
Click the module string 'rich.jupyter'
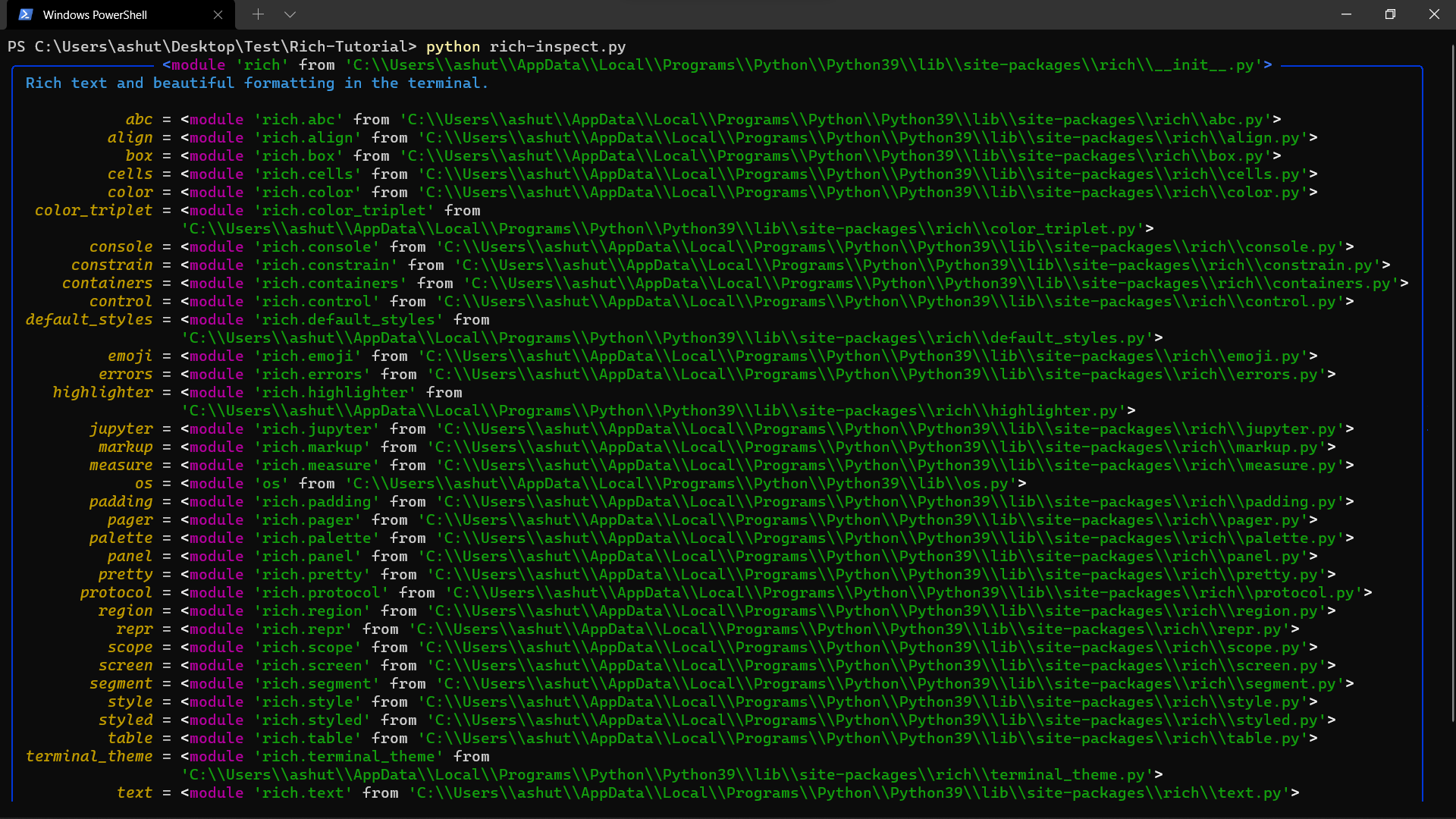click(x=317, y=429)
